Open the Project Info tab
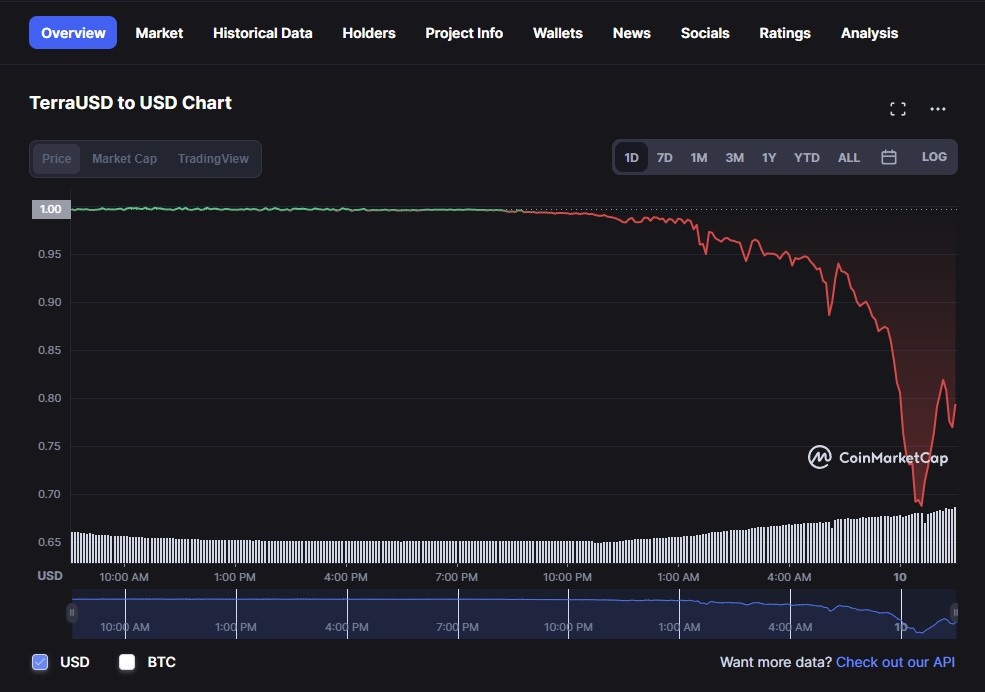Screen dimensions: 985x692 [x=464, y=33]
